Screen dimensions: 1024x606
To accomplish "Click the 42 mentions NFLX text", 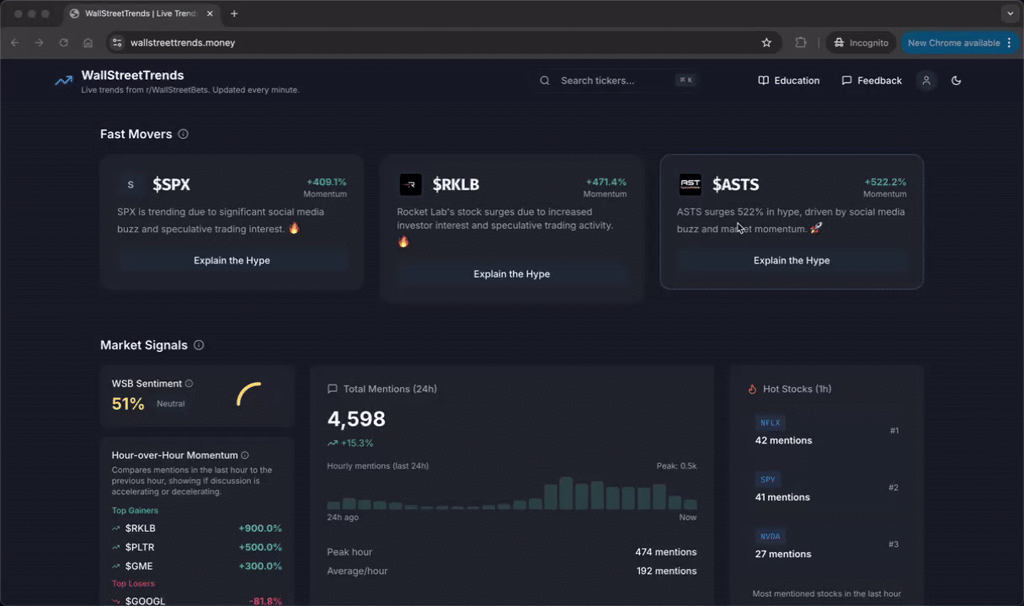I will (x=784, y=440).
